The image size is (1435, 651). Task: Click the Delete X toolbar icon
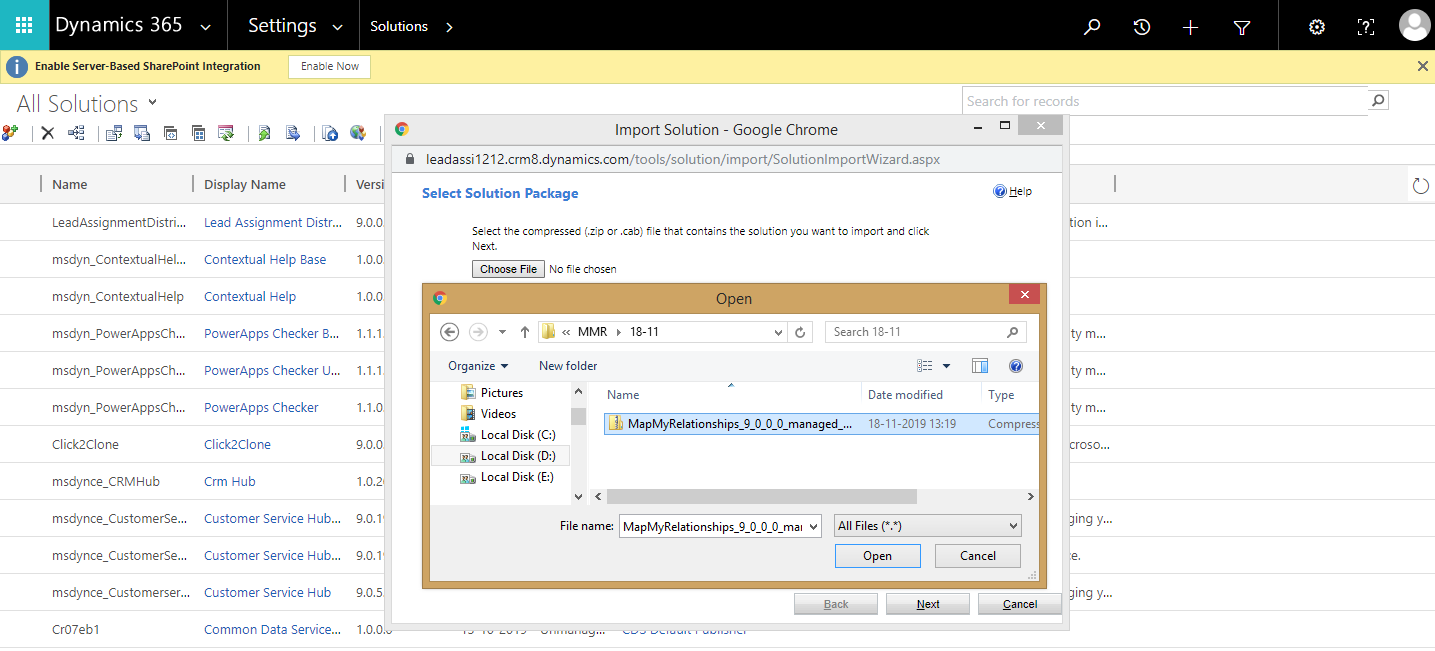point(47,133)
